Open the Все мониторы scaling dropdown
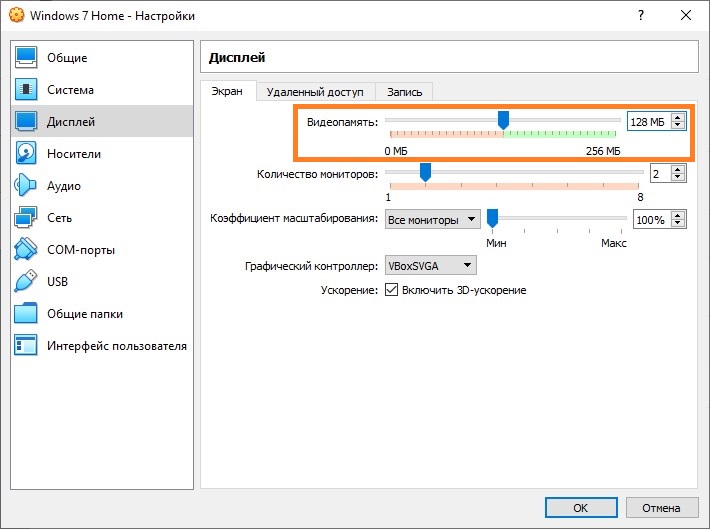 (x=431, y=219)
